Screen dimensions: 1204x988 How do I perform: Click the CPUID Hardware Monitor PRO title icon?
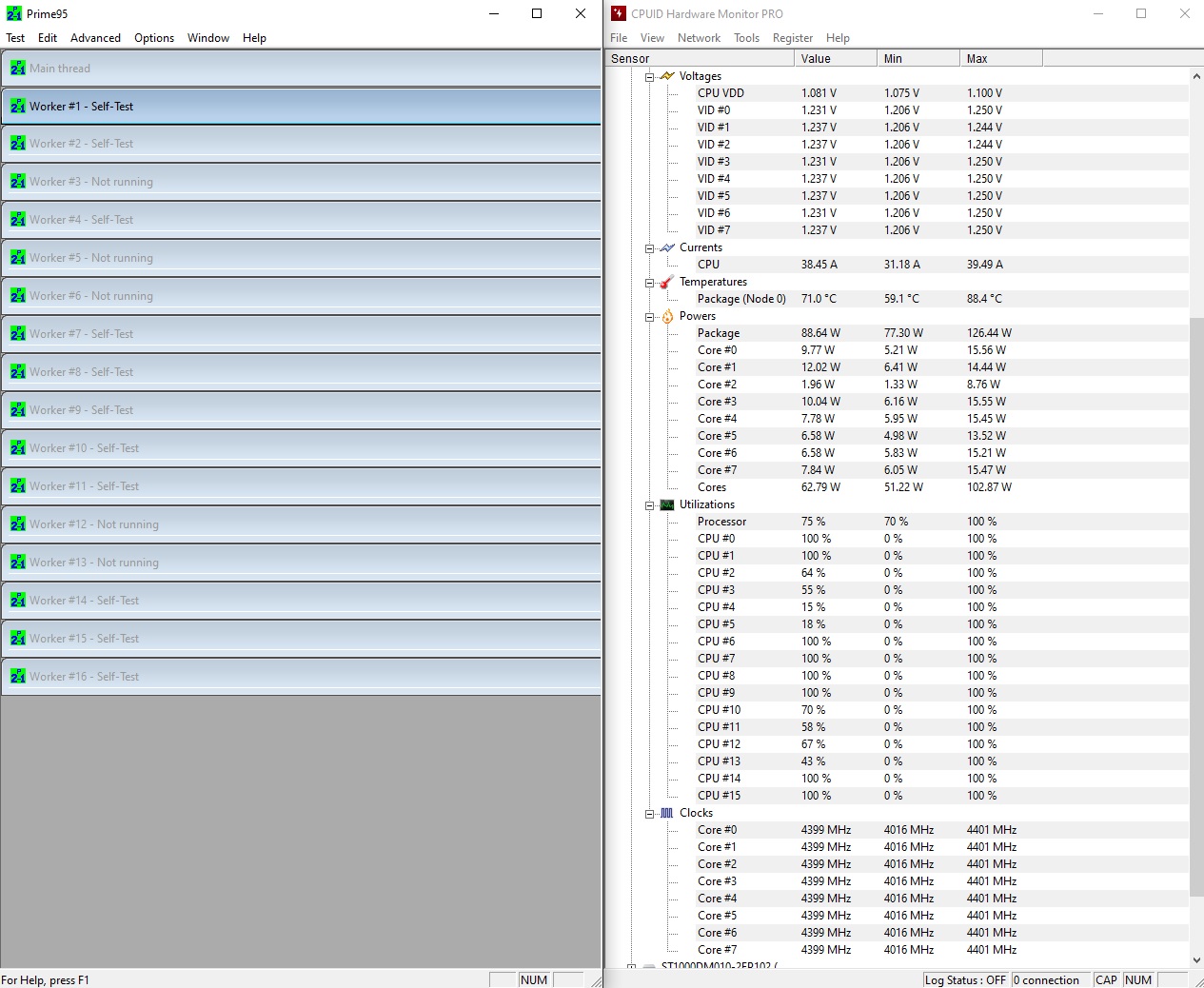(619, 13)
